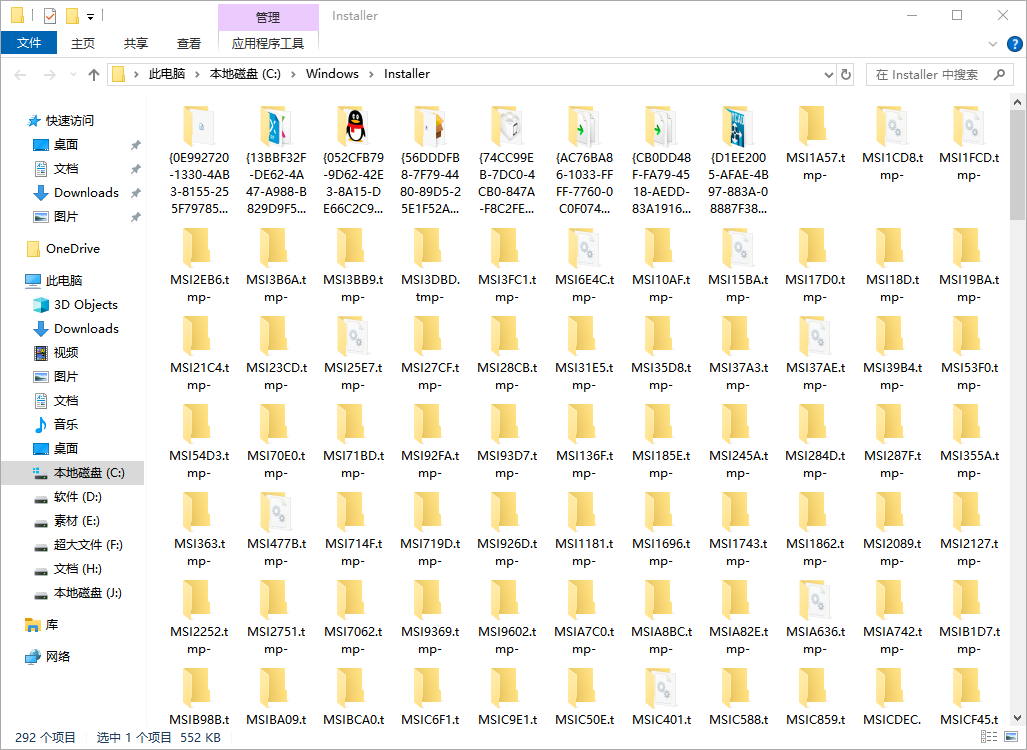Open the {AC76BA86 folder with green arrow
Screen dimensions: 1027x750
pos(584,126)
